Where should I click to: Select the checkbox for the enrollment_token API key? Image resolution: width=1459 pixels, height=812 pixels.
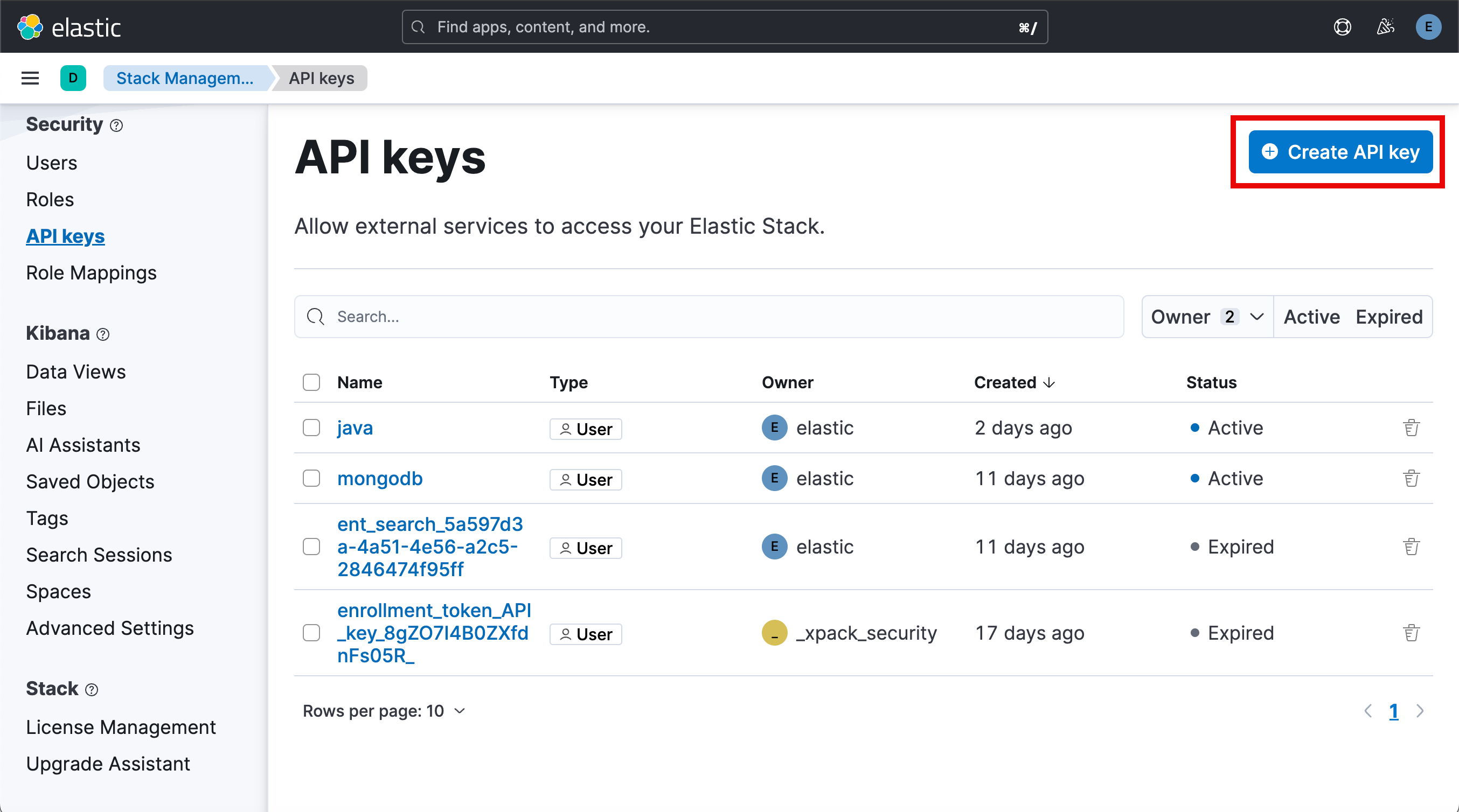(x=311, y=633)
